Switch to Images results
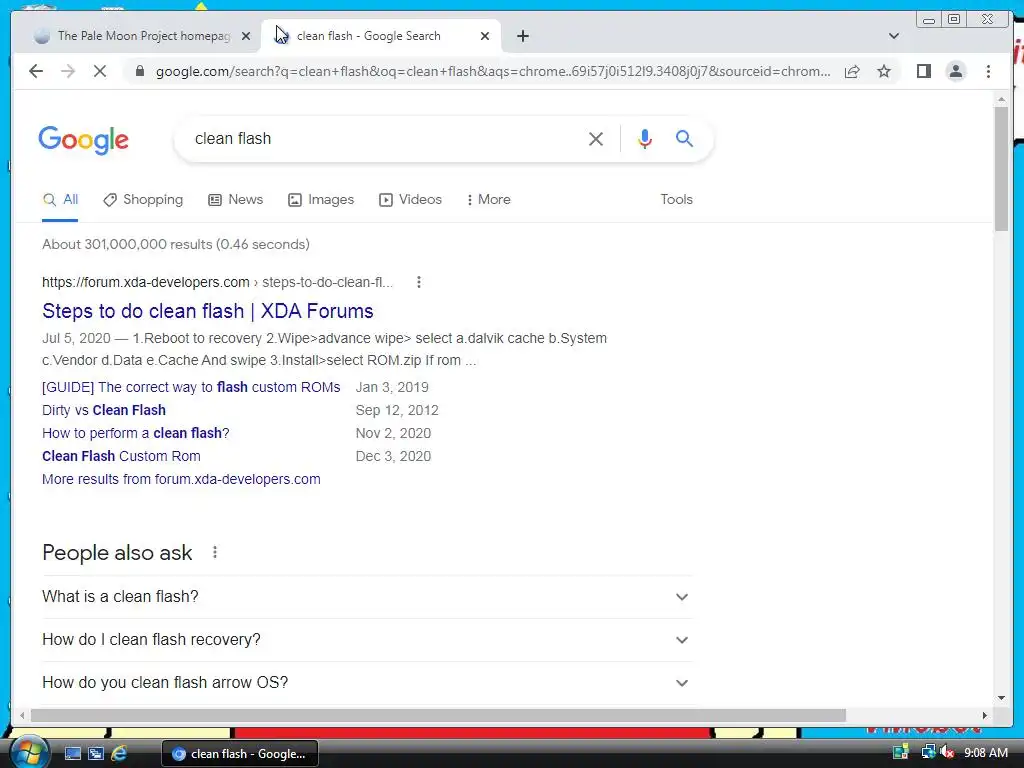This screenshot has width=1024, height=768. [321, 200]
